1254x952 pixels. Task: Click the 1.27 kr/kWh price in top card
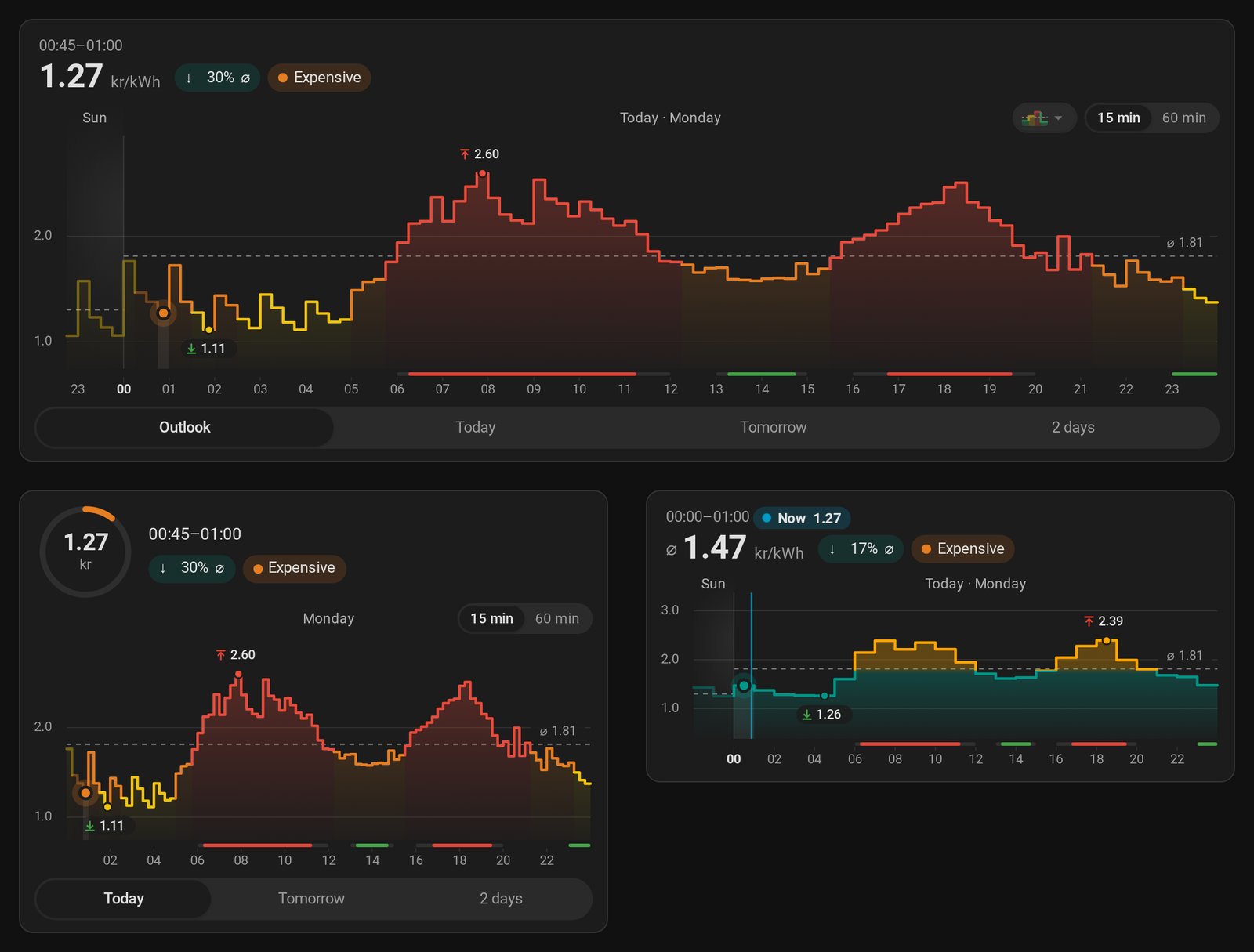(x=100, y=77)
